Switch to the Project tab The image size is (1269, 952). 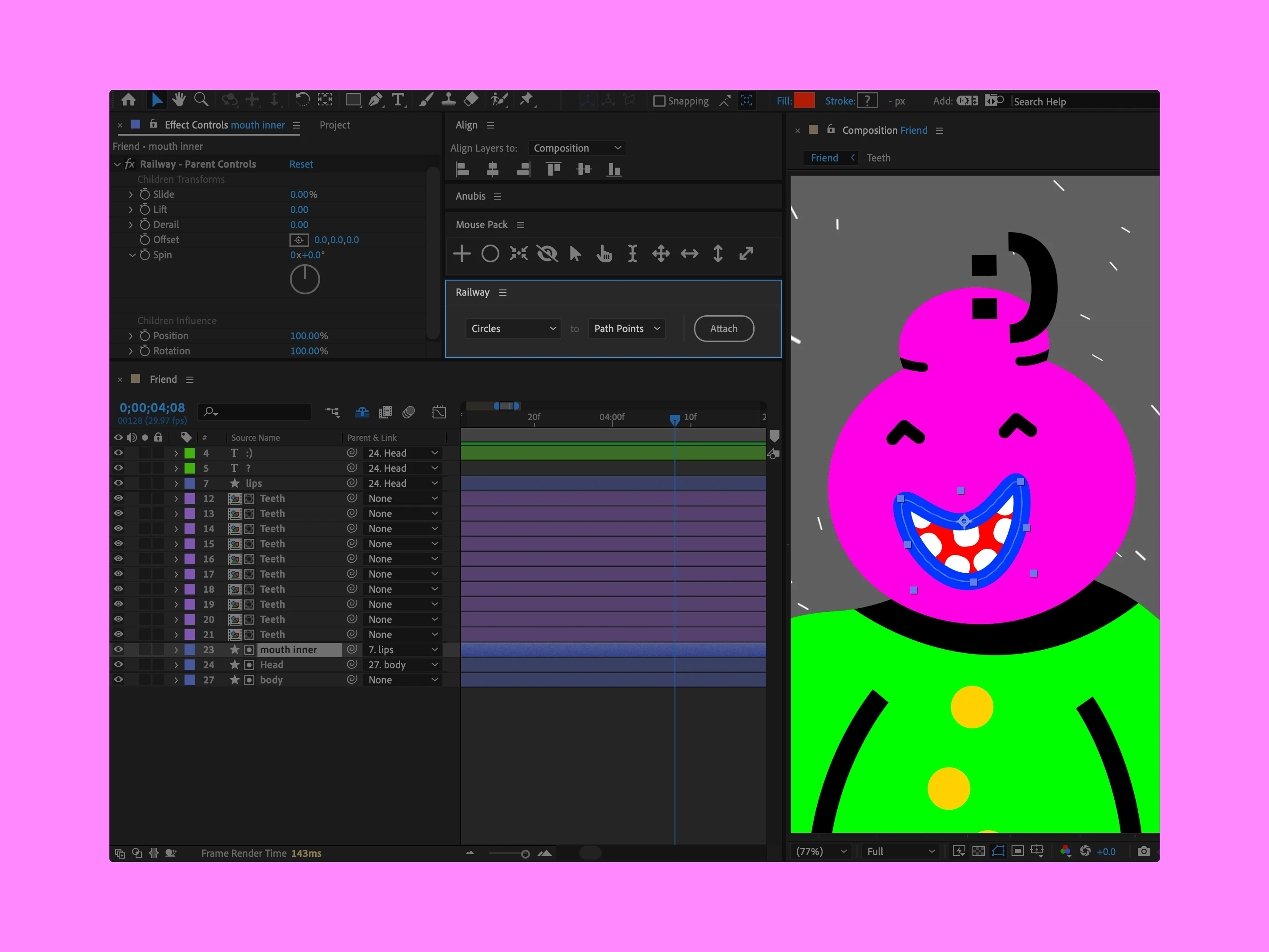334,125
